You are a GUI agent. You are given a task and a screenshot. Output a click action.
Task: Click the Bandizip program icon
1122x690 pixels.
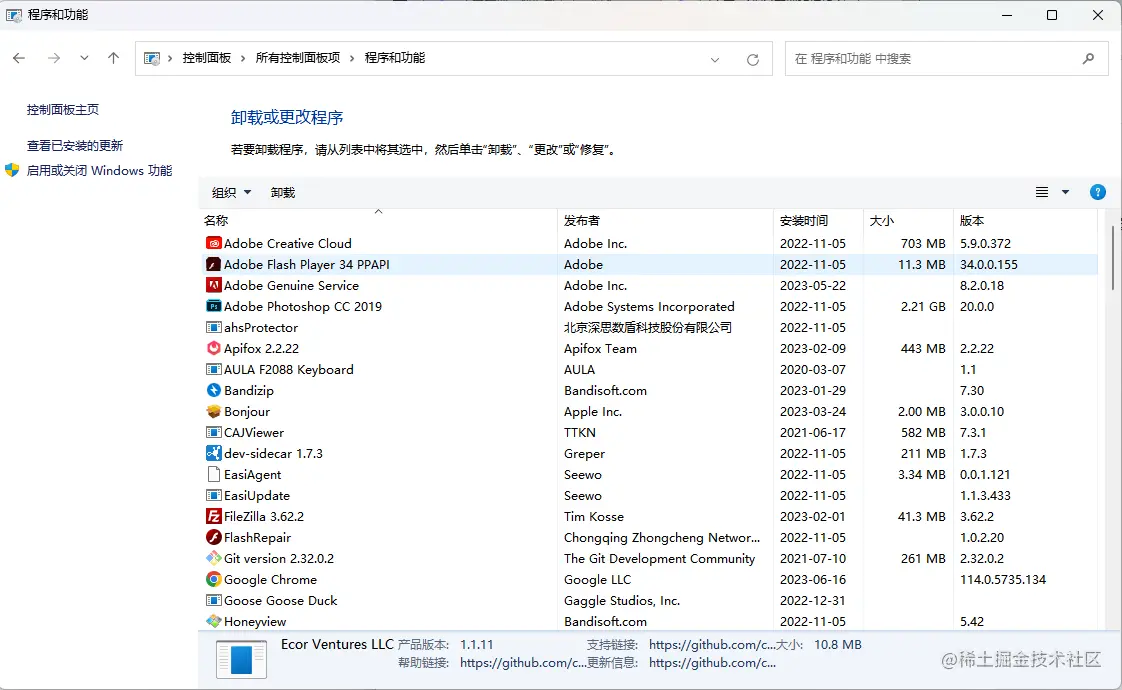click(x=213, y=390)
